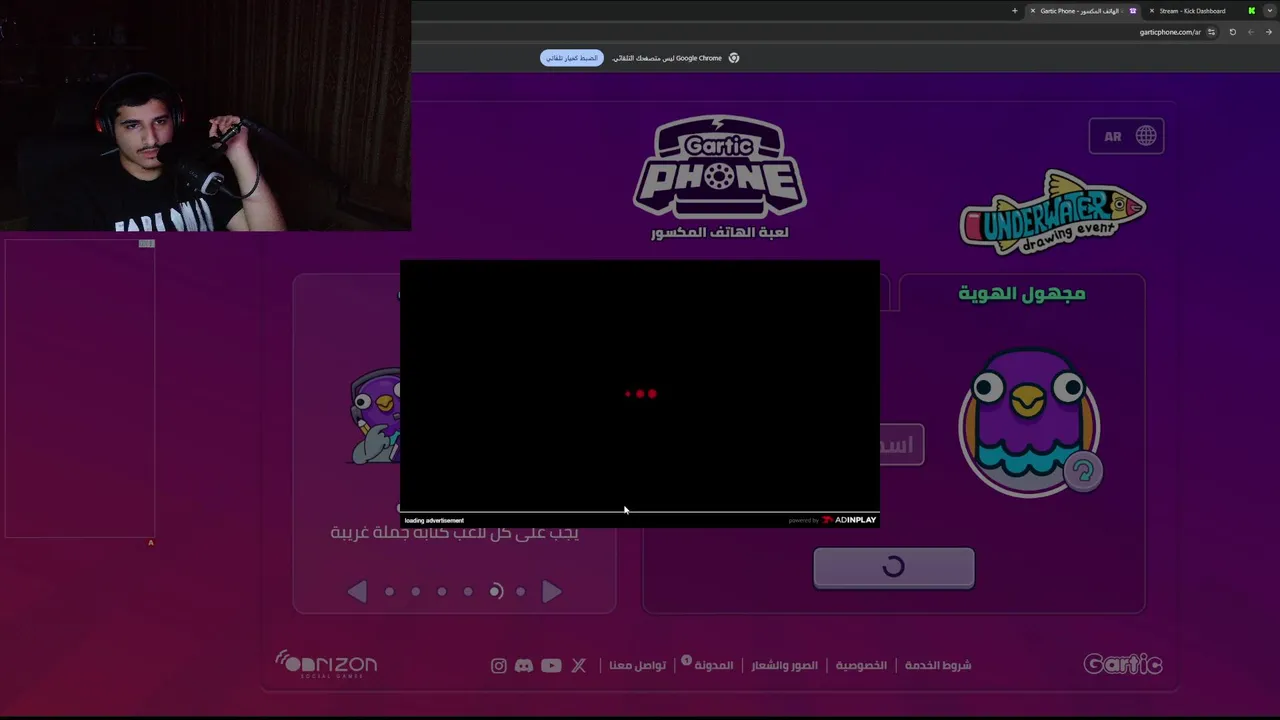Screen dimensions: 1280x720
Task: Go to previous how-to-play slide
Action: tap(357, 592)
